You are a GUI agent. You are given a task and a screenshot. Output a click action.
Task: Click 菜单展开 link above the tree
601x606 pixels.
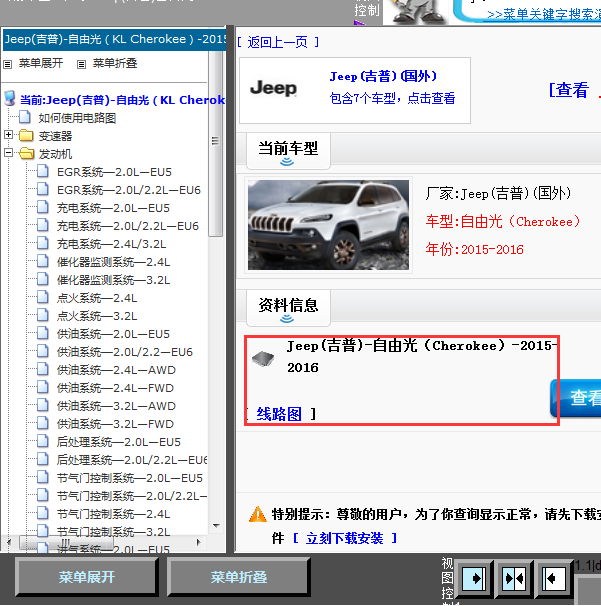(41, 63)
